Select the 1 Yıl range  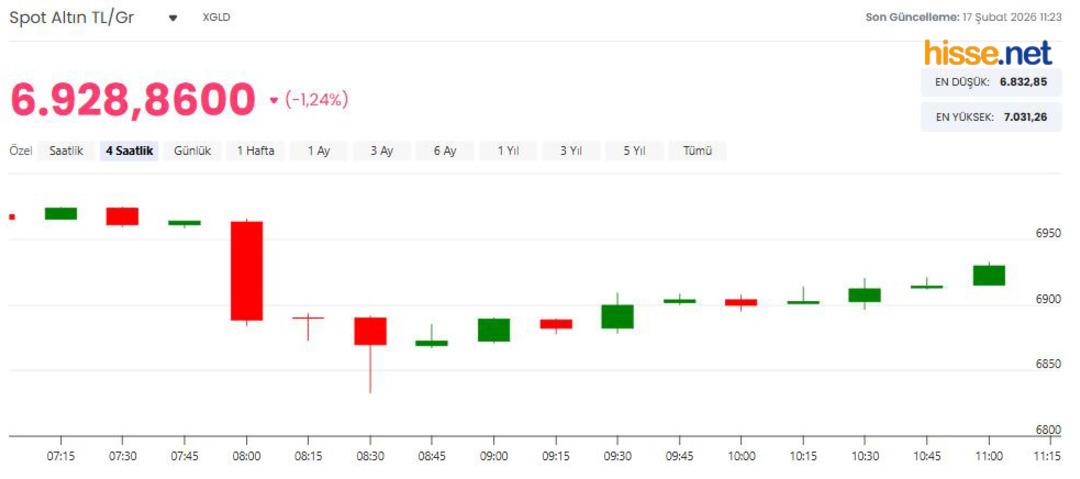click(x=508, y=151)
